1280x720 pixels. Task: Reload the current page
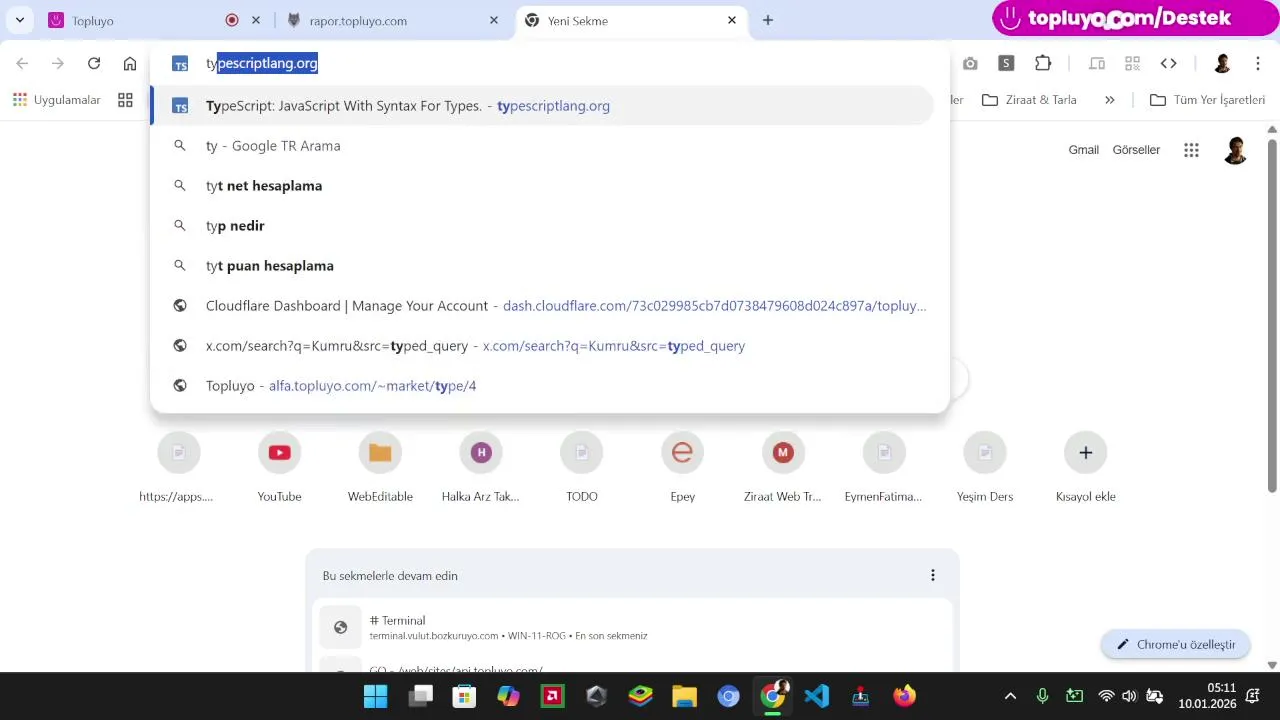tap(94, 63)
